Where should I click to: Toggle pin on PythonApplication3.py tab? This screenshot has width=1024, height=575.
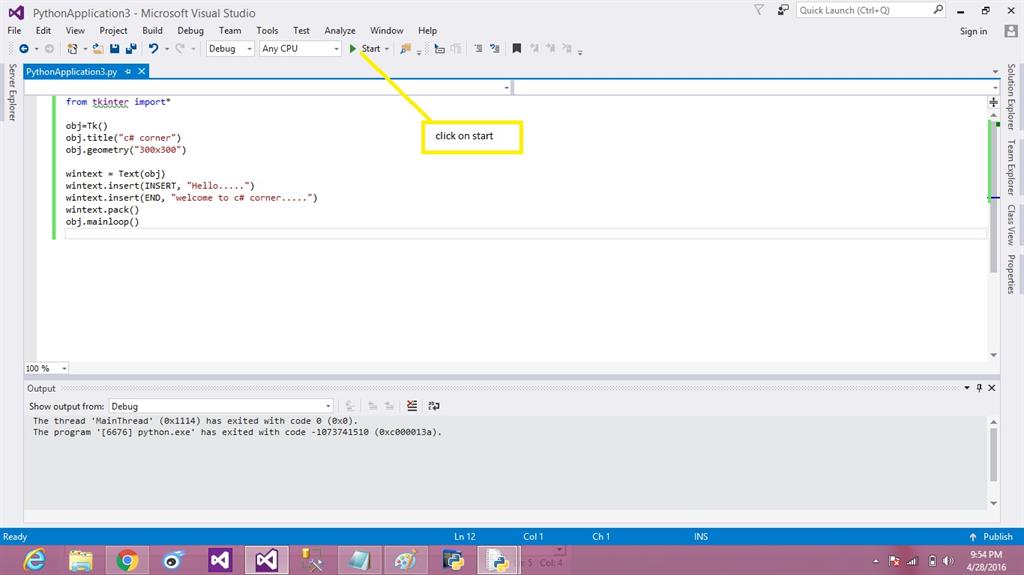128,72
